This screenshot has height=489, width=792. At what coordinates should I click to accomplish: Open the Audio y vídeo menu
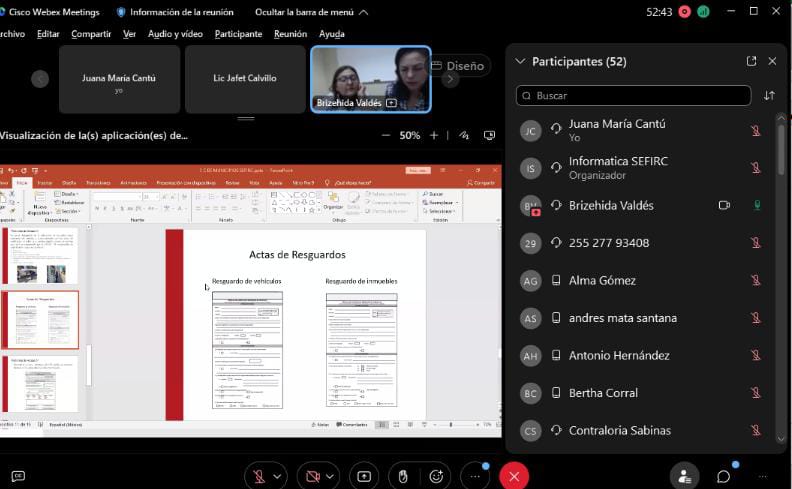pos(175,33)
